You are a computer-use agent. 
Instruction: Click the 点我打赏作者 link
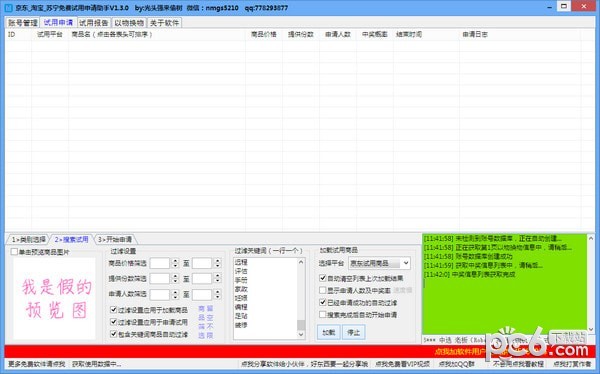point(572,364)
